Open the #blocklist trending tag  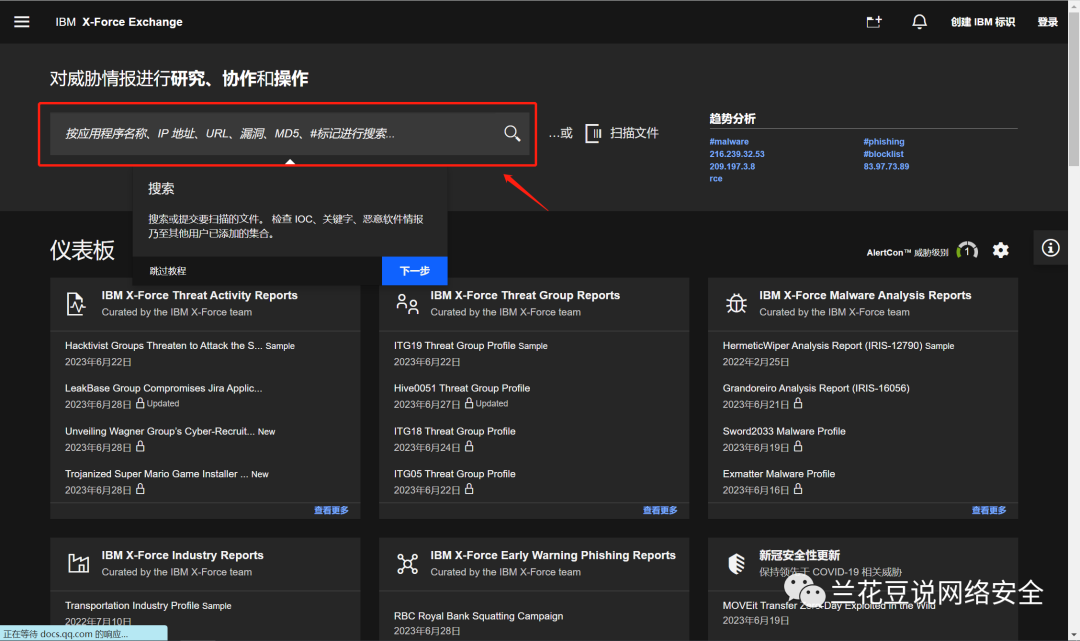pyautogui.click(x=884, y=154)
